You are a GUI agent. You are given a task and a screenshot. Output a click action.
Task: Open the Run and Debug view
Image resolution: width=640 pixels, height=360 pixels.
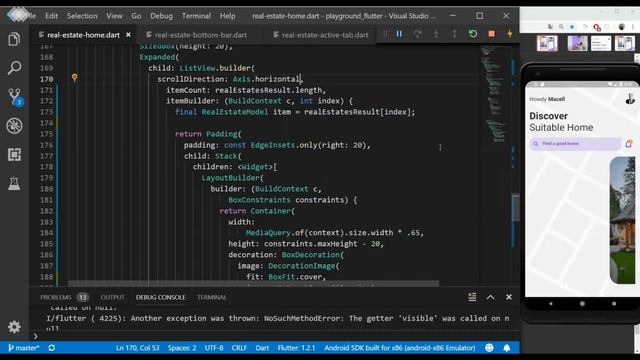(14, 126)
